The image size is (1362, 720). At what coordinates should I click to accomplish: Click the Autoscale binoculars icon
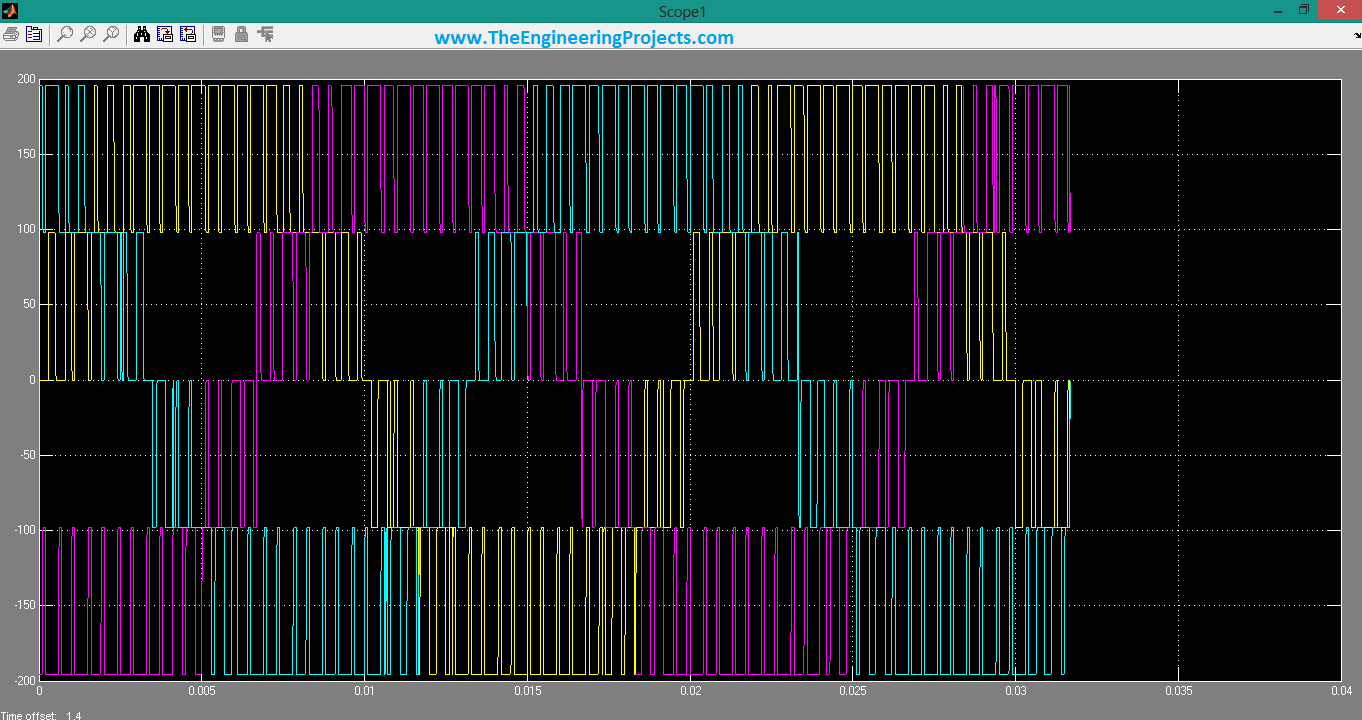point(142,34)
